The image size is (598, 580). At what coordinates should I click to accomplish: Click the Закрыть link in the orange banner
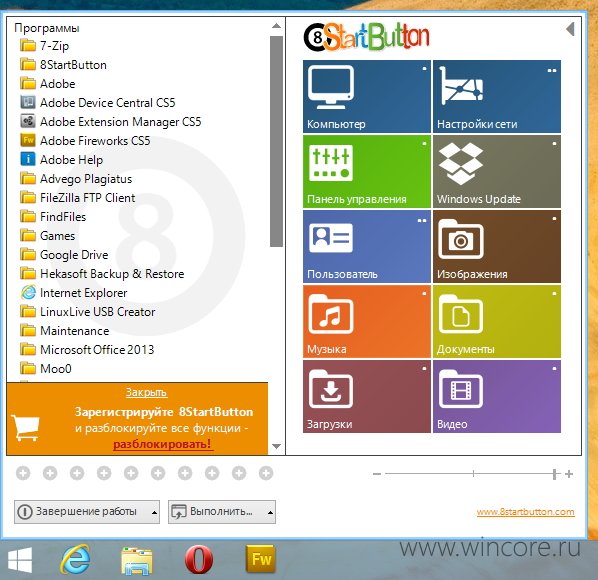(146, 392)
